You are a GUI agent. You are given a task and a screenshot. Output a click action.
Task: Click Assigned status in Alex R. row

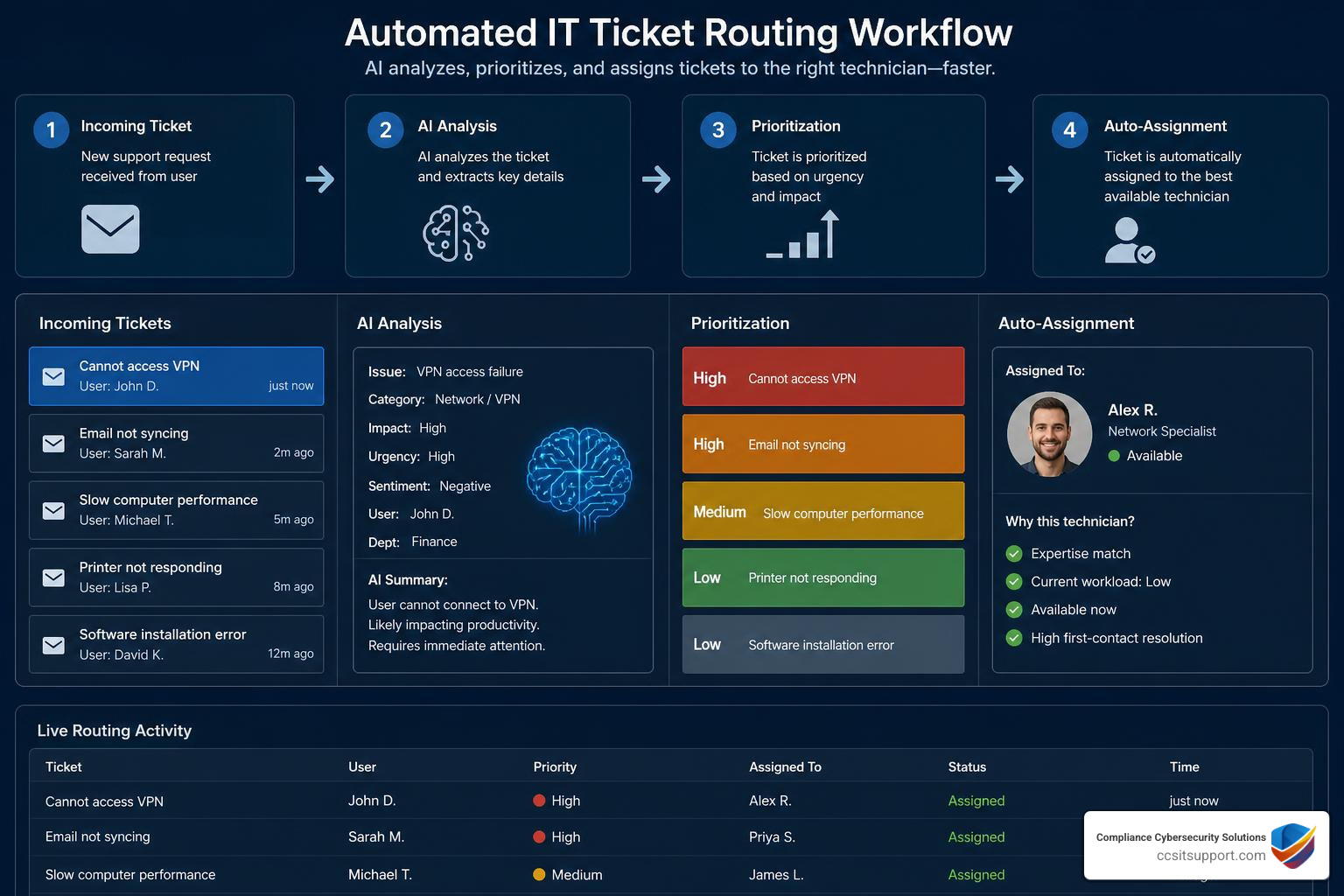[x=976, y=801]
